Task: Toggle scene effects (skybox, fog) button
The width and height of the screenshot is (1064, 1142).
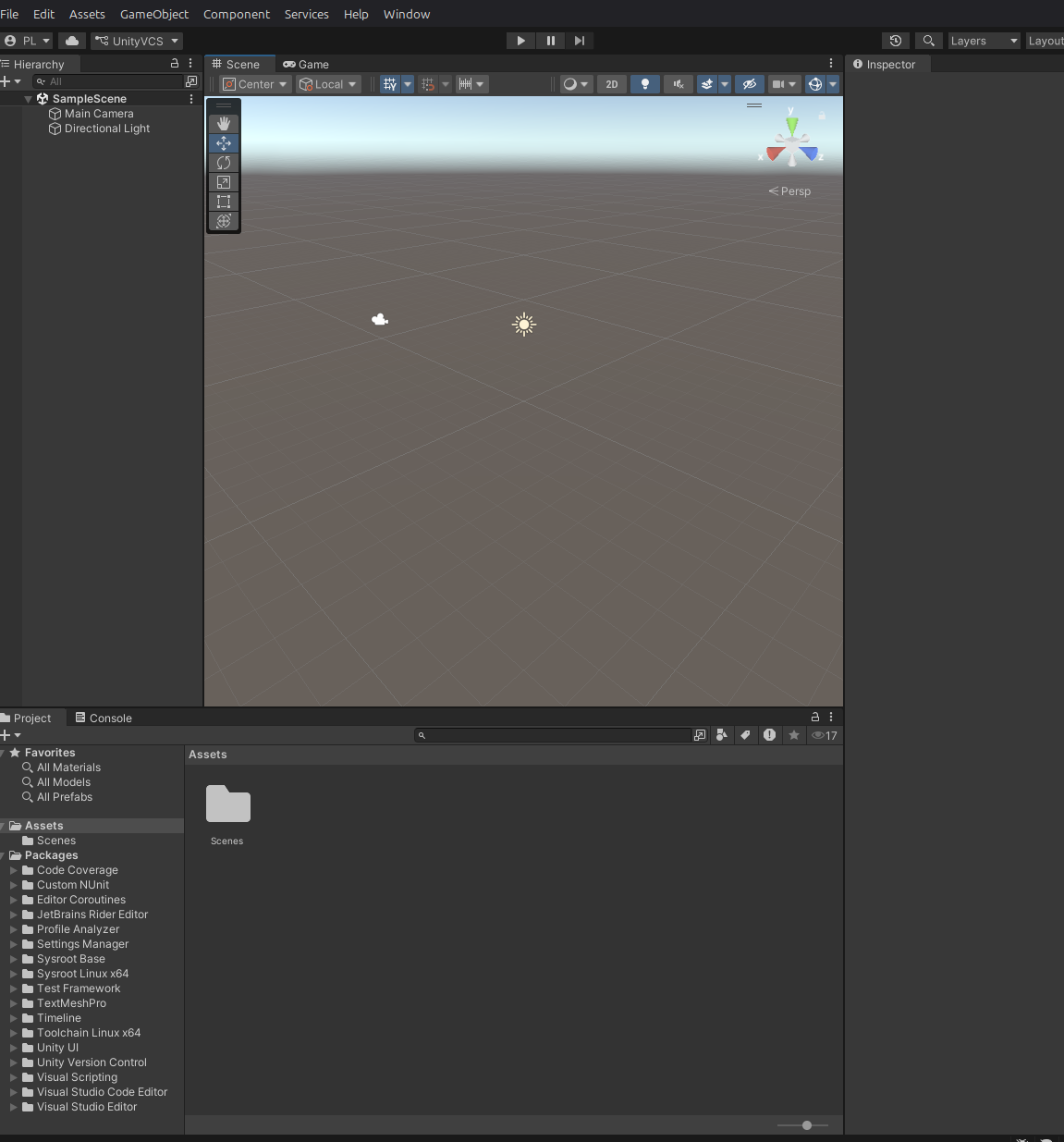Action: click(707, 84)
